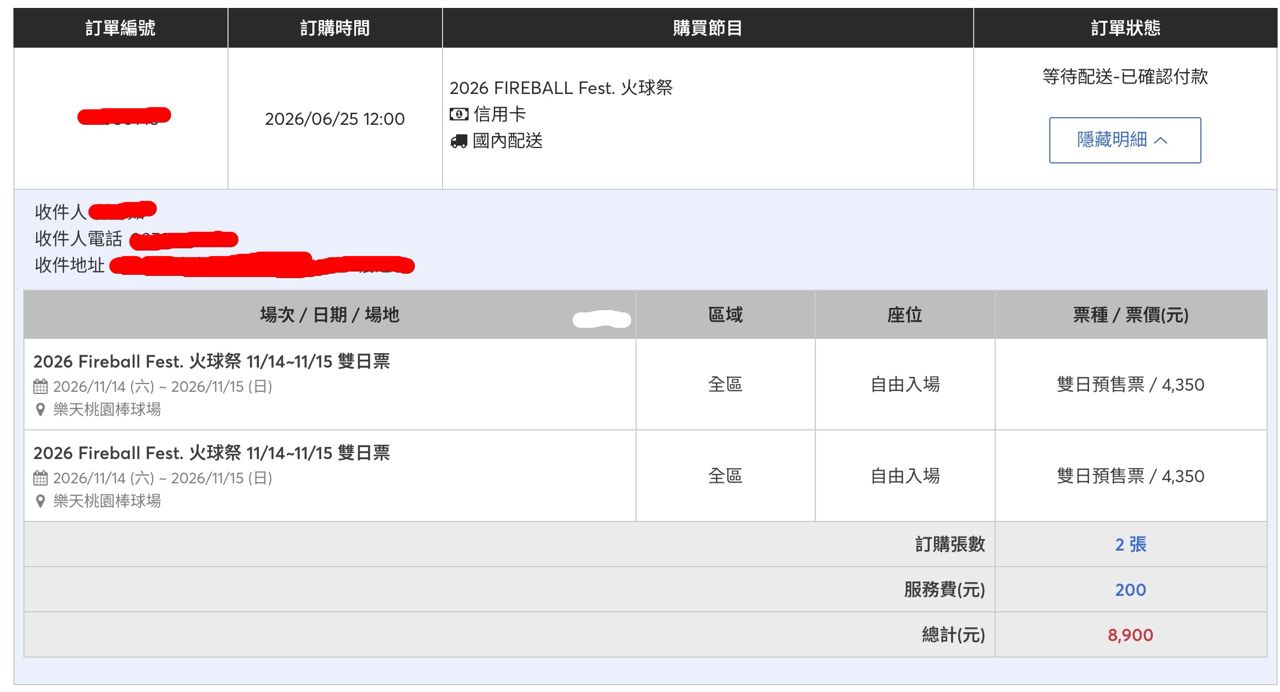Click the first 雙日票 event title
The image size is (1280, 692).
(212, 361)
